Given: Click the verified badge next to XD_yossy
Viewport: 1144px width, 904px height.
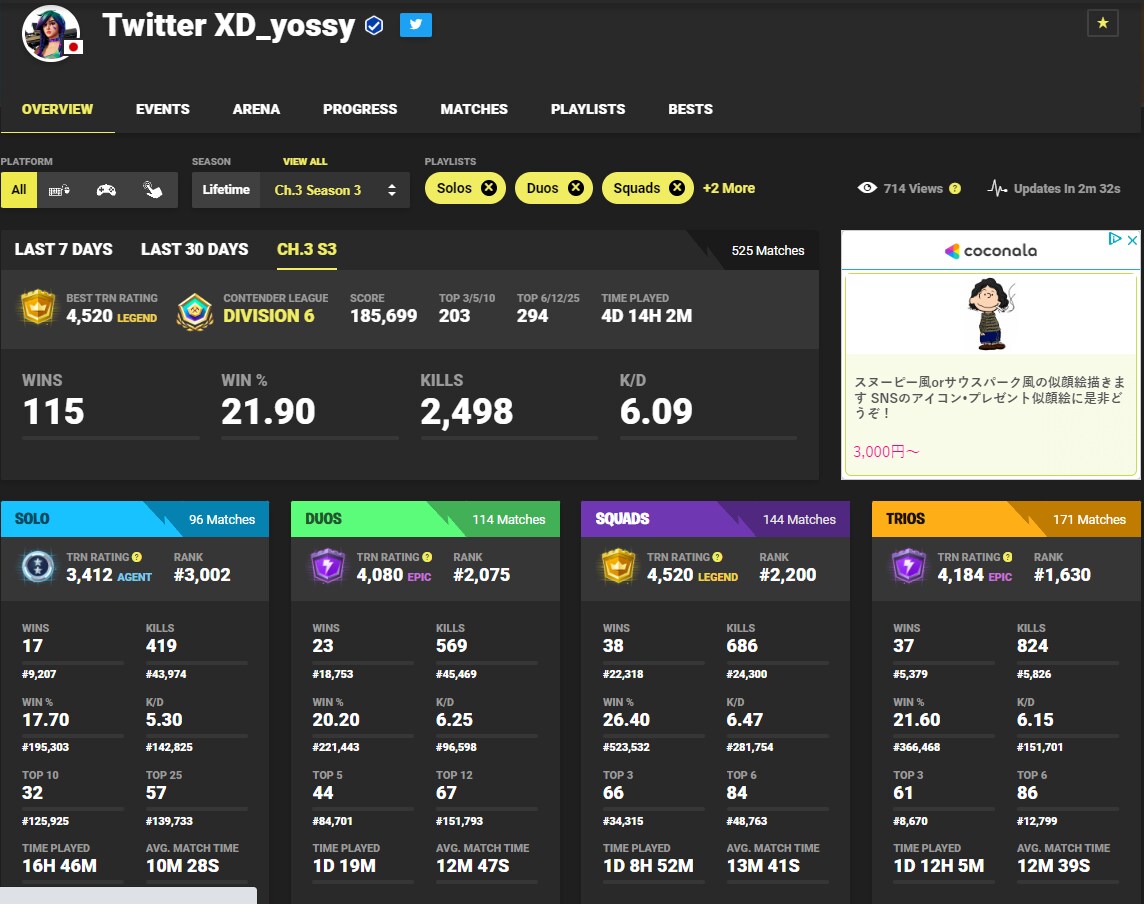Looking at the screenshot, I should pyautogui.click(x=374, y=26).
